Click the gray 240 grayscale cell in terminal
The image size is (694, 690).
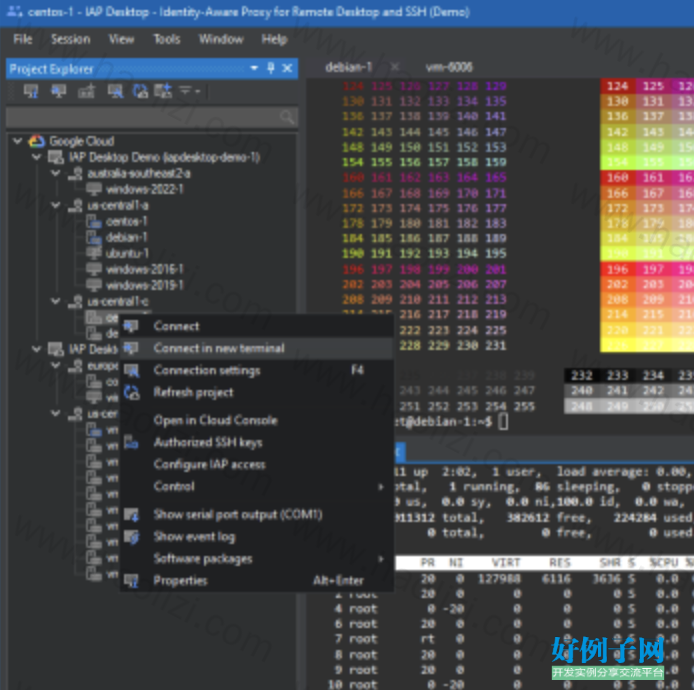[x=582, y=391]
